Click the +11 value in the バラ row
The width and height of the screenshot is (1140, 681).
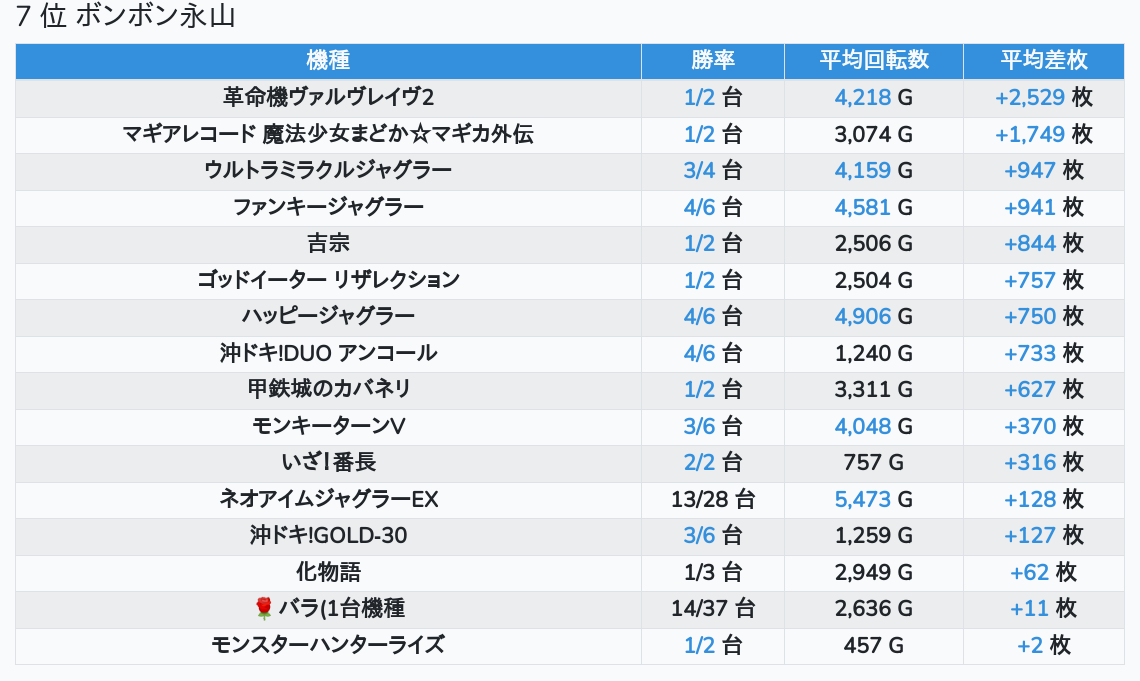(x=1029, y=609)
